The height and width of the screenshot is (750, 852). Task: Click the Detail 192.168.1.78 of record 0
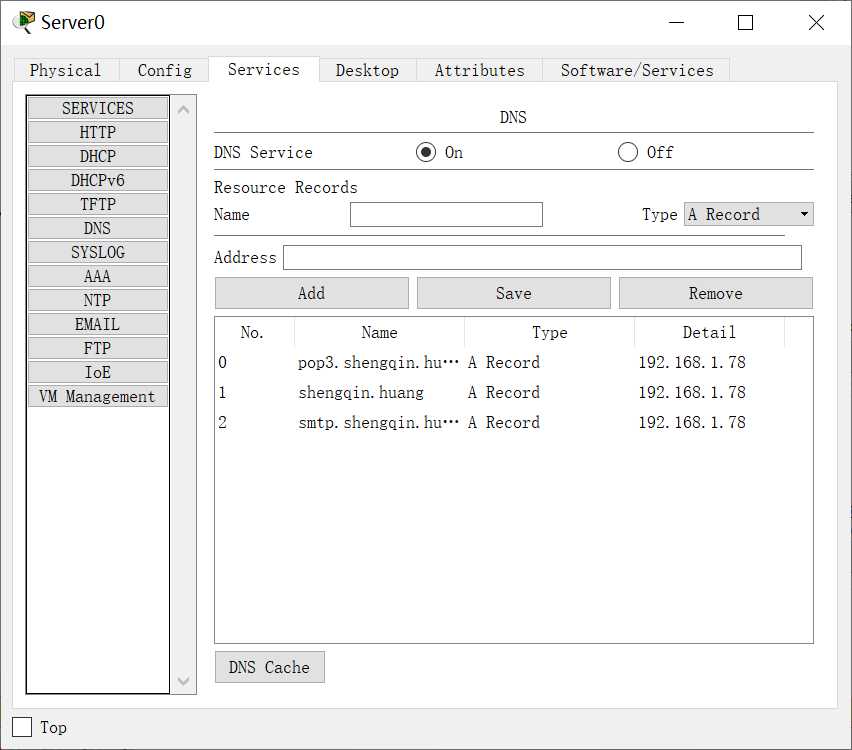coord(692,362)
